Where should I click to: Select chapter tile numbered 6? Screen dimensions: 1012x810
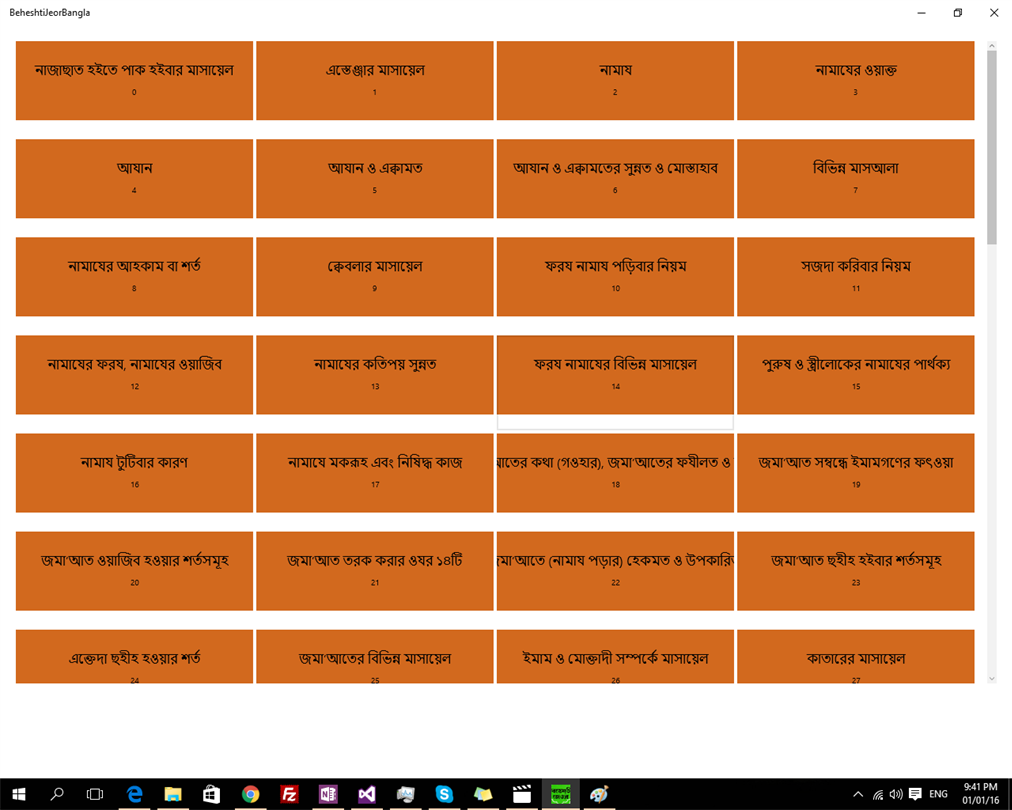(615, 179)
